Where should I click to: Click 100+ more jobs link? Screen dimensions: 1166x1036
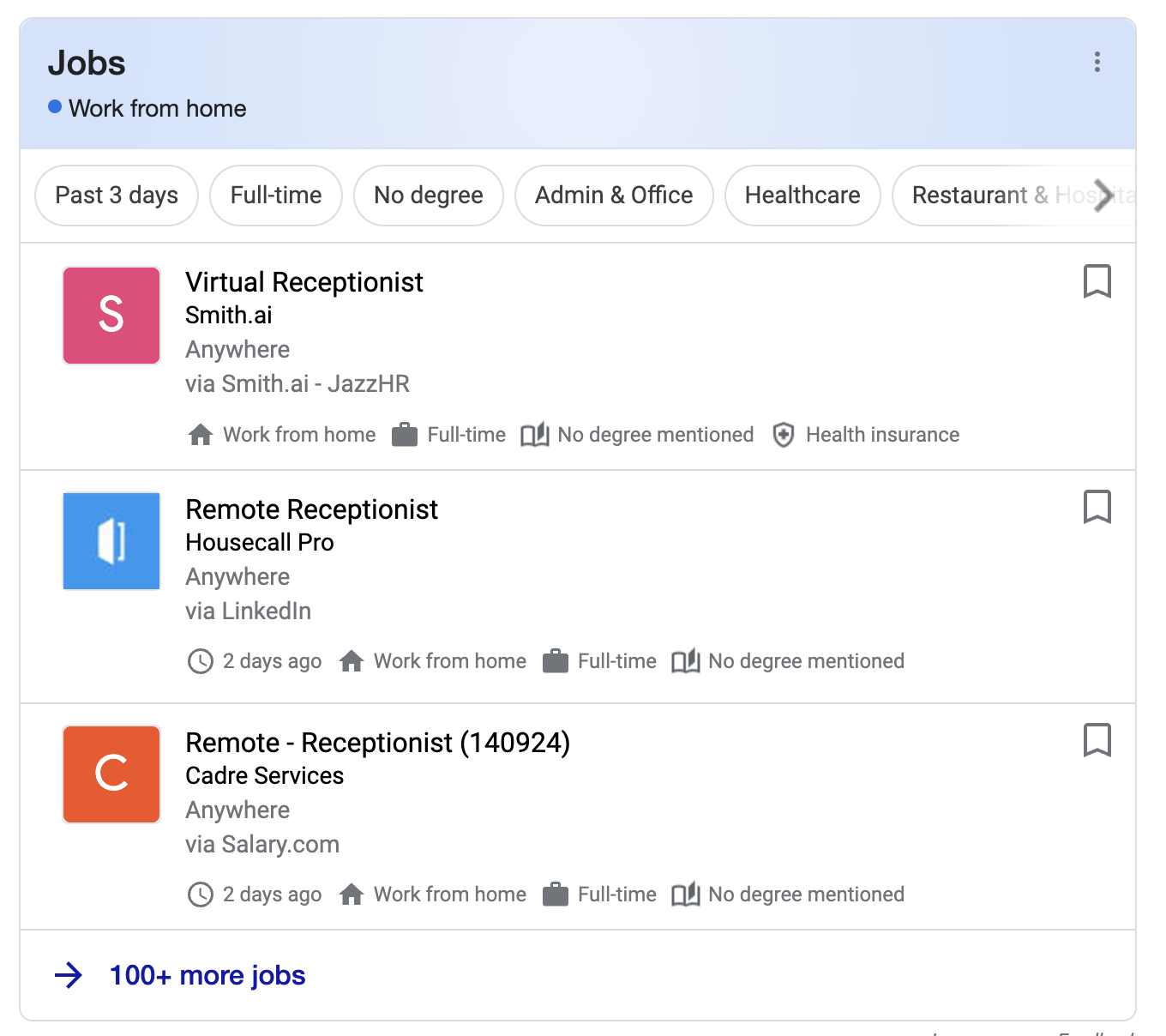207,975
